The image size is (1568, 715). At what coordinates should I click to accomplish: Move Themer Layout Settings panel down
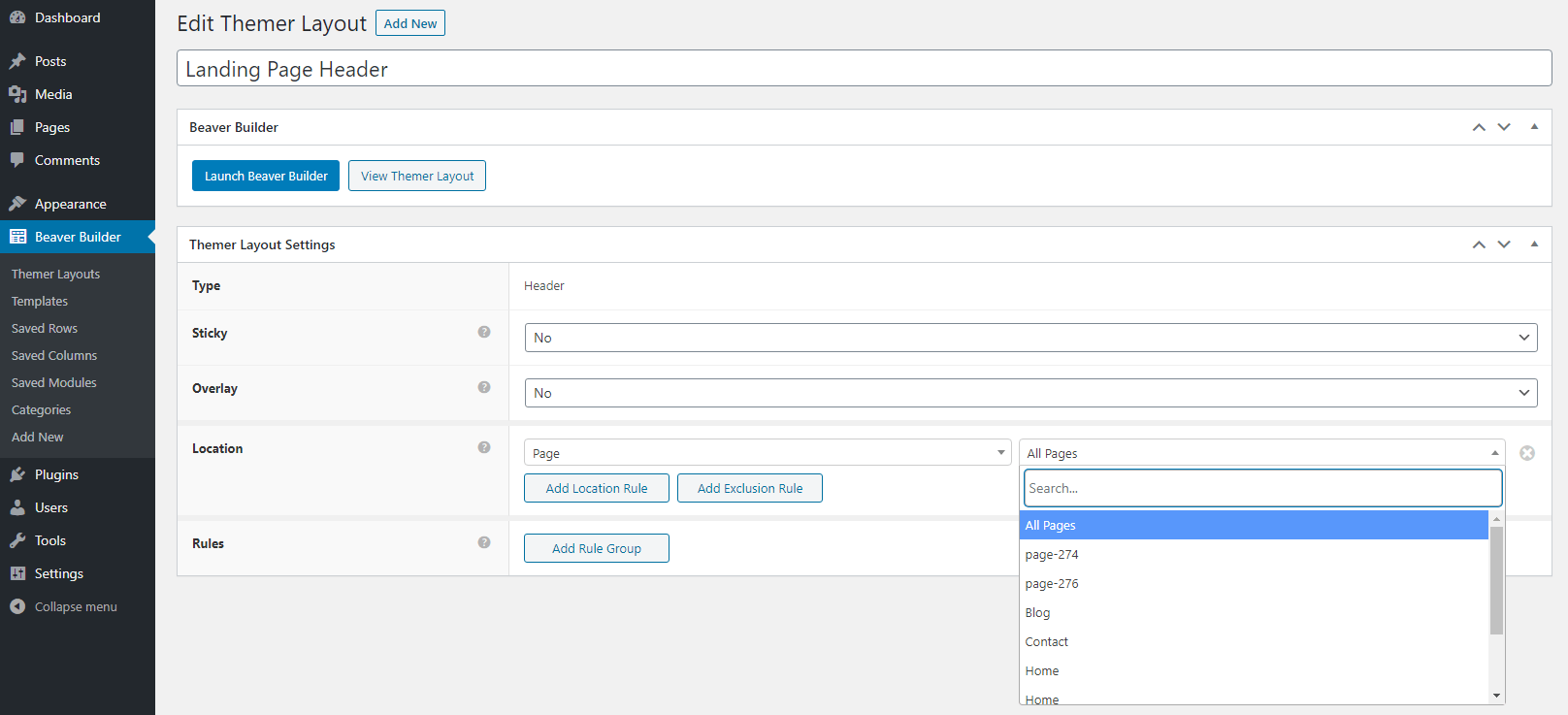click(x=1504, y=244)
